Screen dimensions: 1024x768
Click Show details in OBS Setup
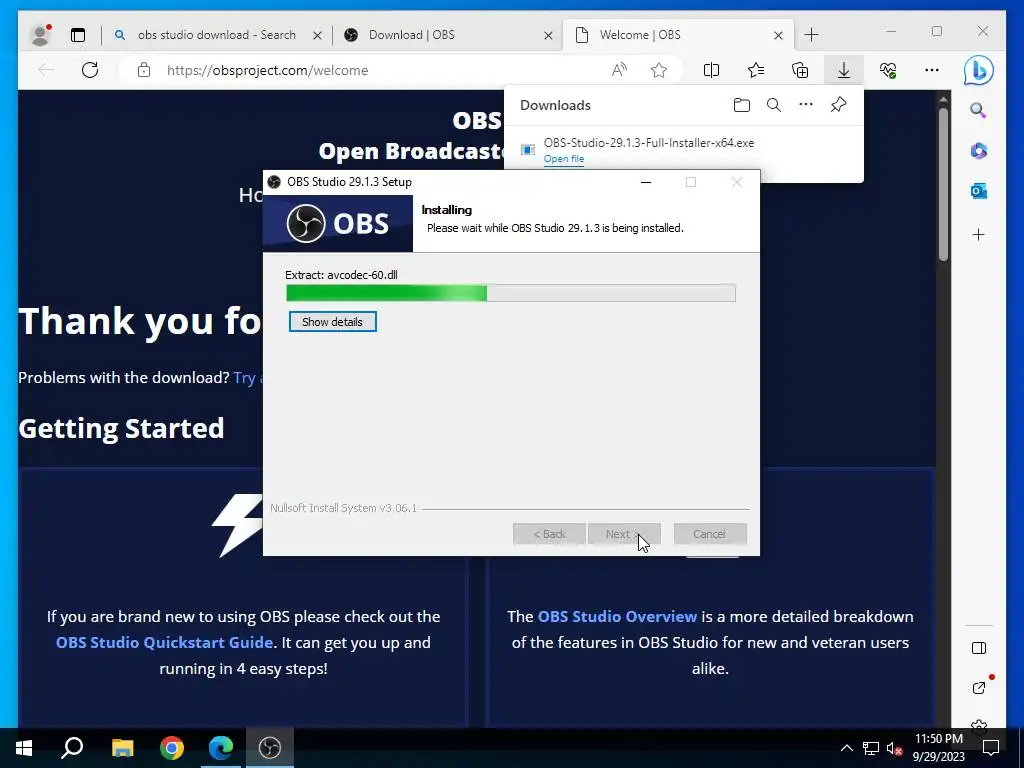click(332, 322)
